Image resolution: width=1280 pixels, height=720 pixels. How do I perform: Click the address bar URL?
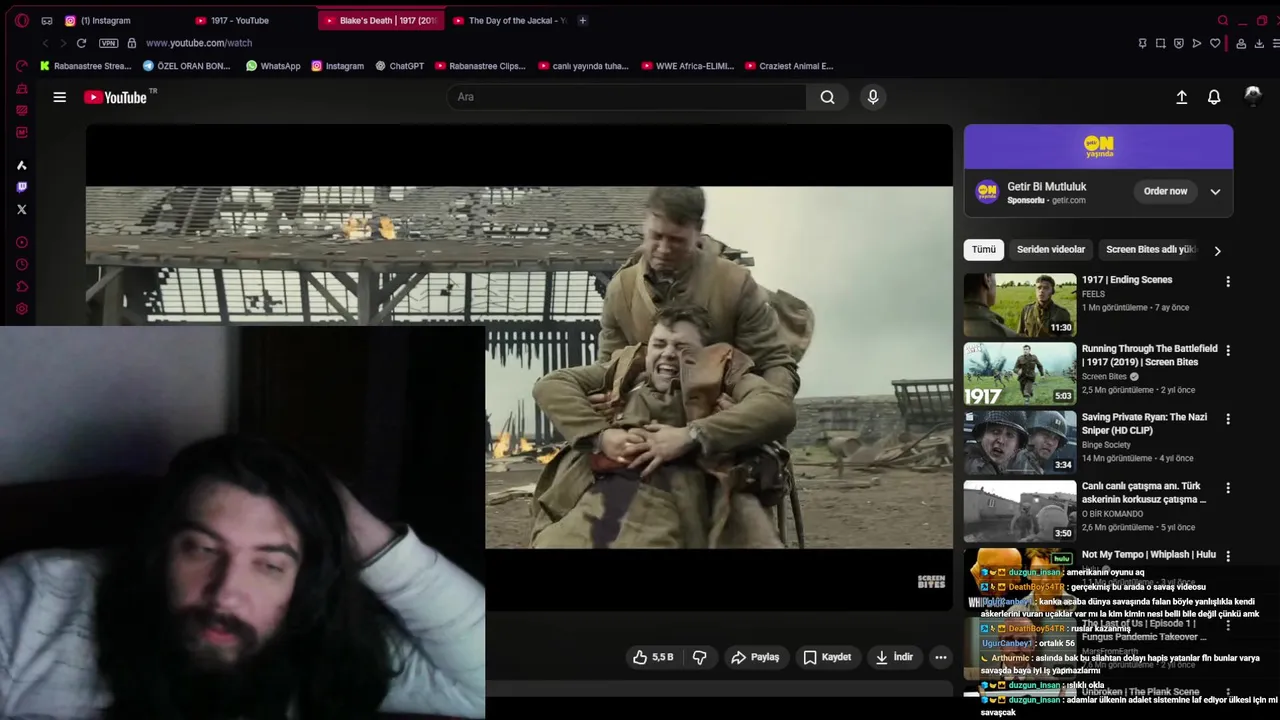pos(199,43)
